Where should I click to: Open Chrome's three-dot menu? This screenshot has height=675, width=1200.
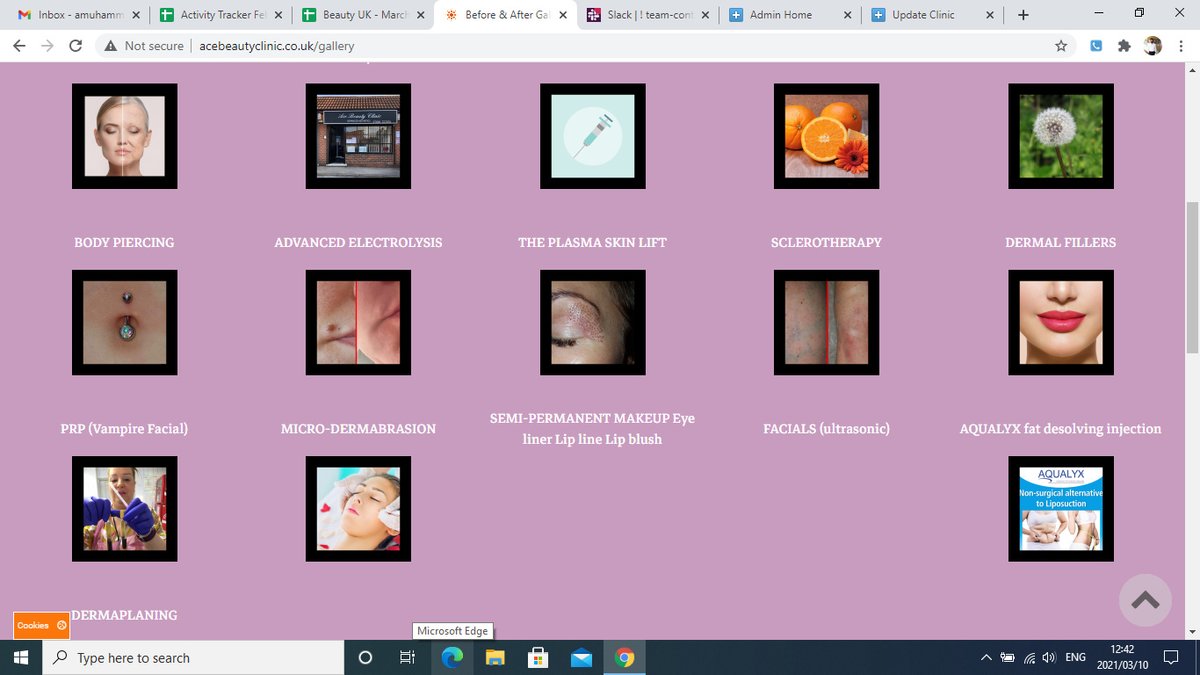click(x=1181, y=45)
